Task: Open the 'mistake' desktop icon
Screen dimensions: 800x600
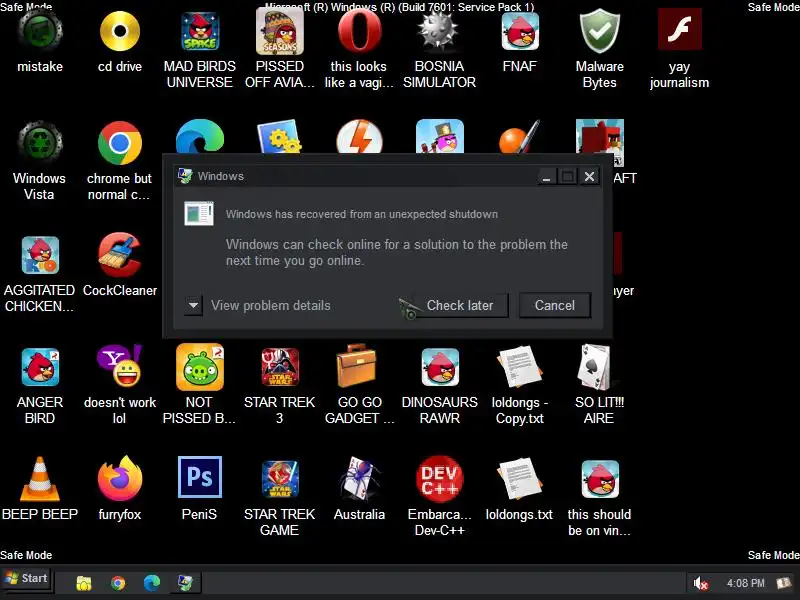Action: tap(40, 32)
